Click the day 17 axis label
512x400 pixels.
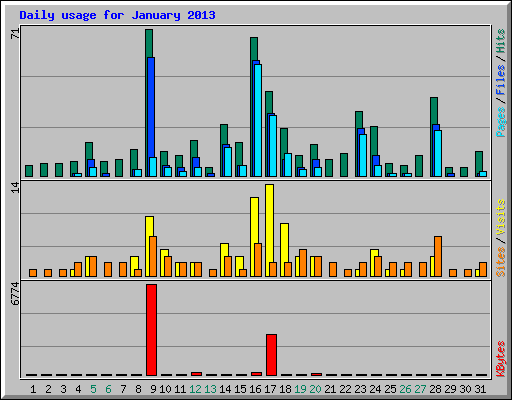(270, 389)
